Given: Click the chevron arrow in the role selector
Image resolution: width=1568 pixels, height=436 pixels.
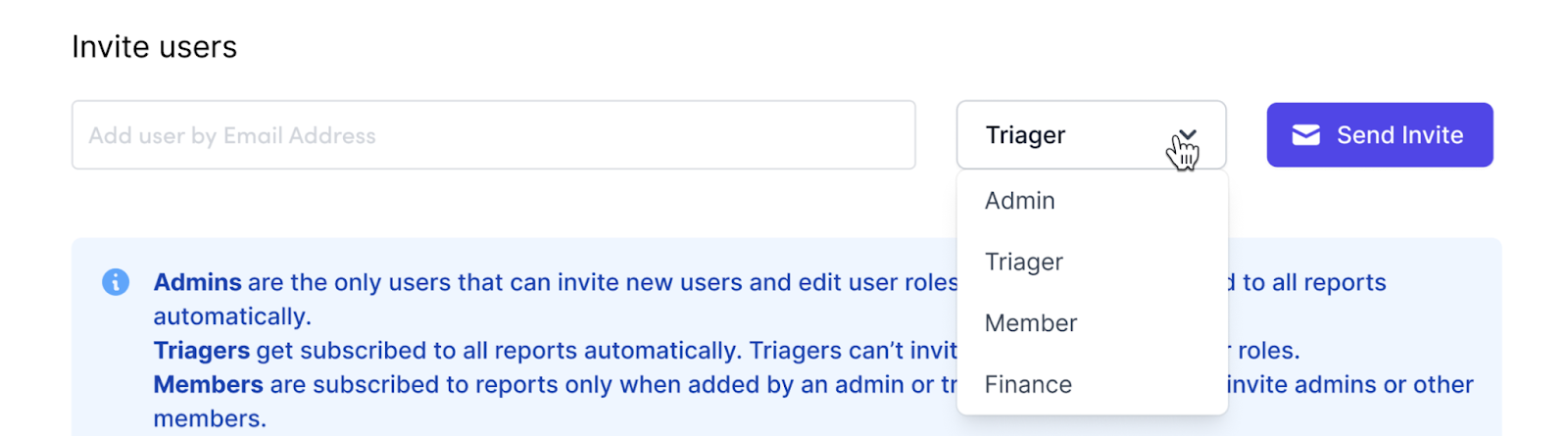Looking at the screenshot, I should 1188,134.
